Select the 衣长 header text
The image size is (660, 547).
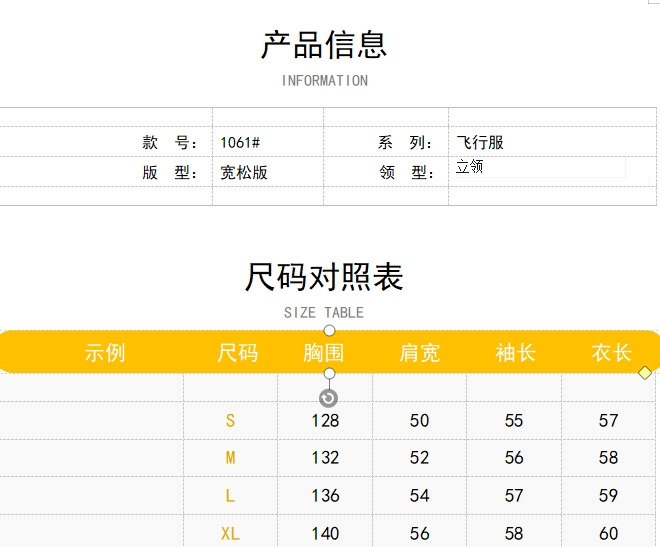click(612, 353)
